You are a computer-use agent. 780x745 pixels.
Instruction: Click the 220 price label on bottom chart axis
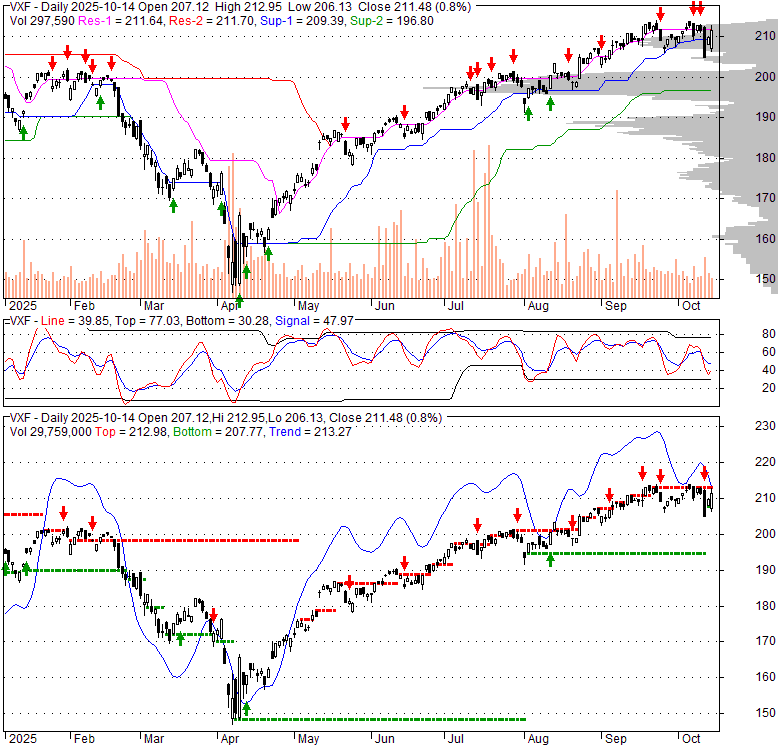[x=765, y=462]
